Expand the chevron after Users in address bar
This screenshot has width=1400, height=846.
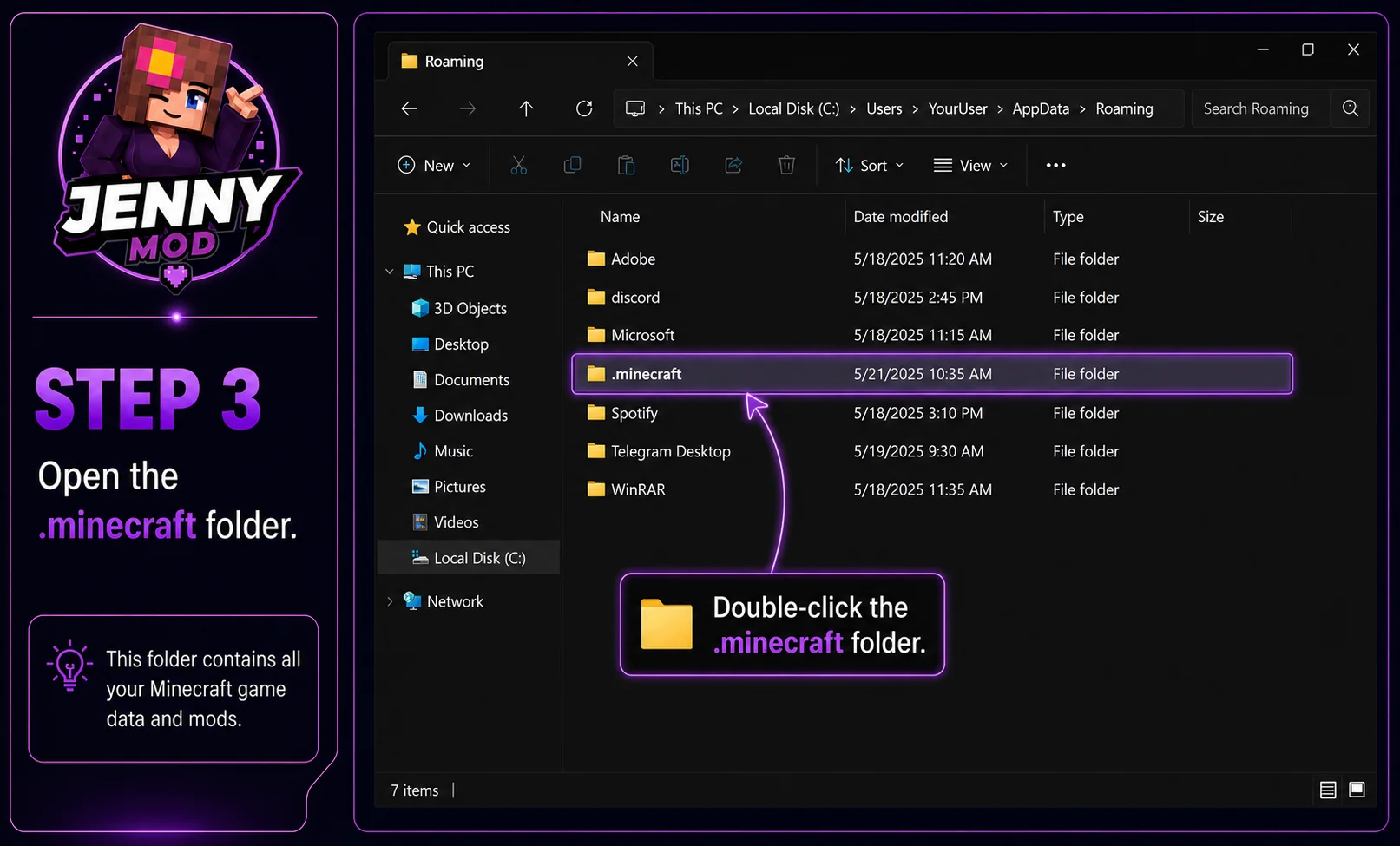click(x=915, y=109)
